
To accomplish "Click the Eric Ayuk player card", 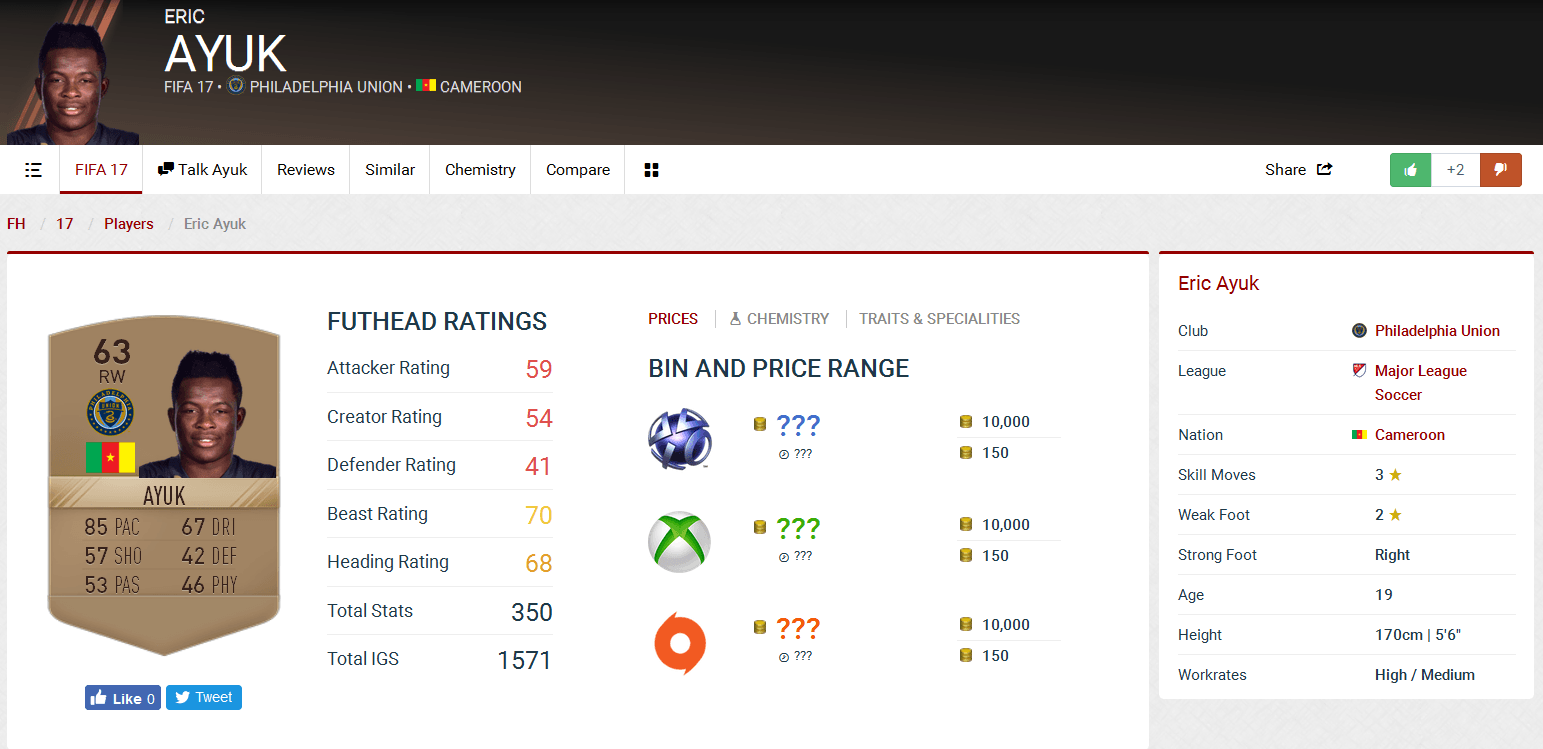I will [x=164, y=485].
